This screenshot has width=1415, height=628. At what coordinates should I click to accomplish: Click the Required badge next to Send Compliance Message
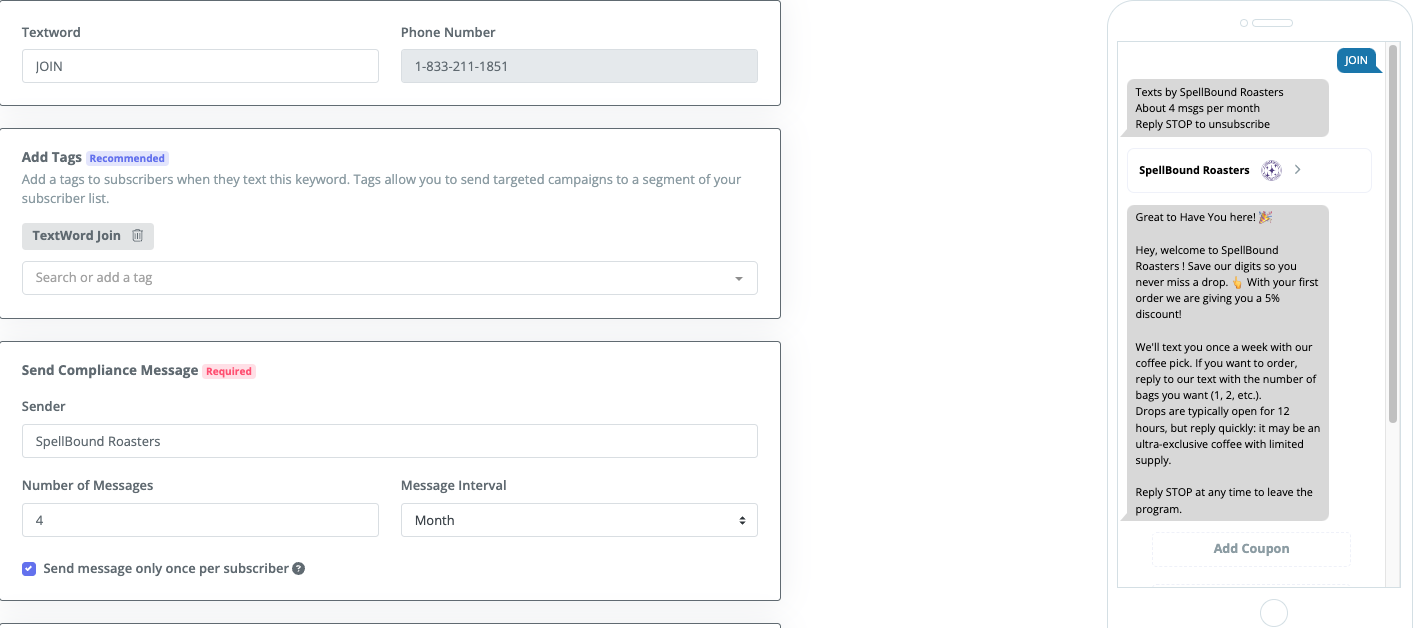[229, 371]
